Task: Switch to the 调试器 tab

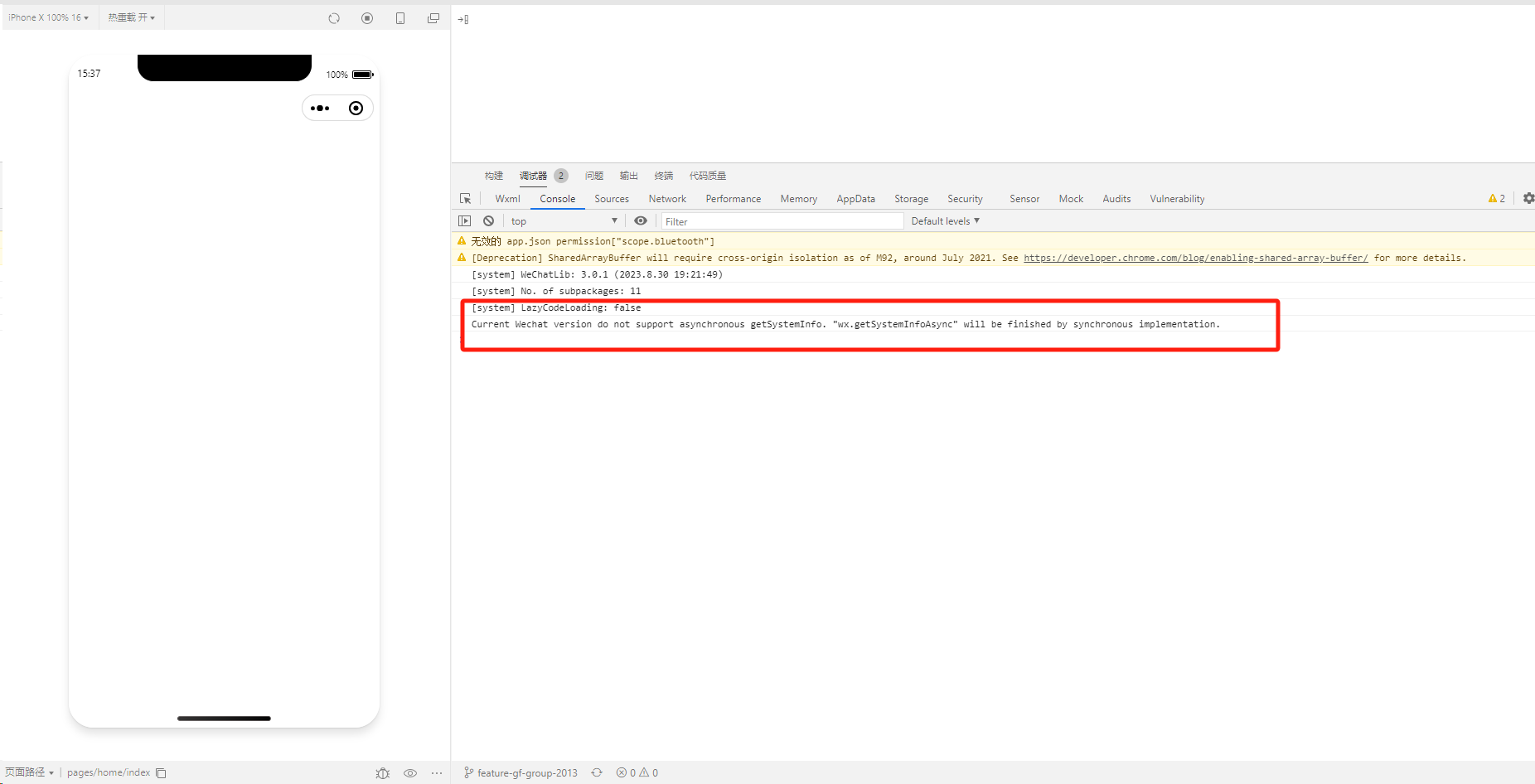Action: click(x=533, y=176)
